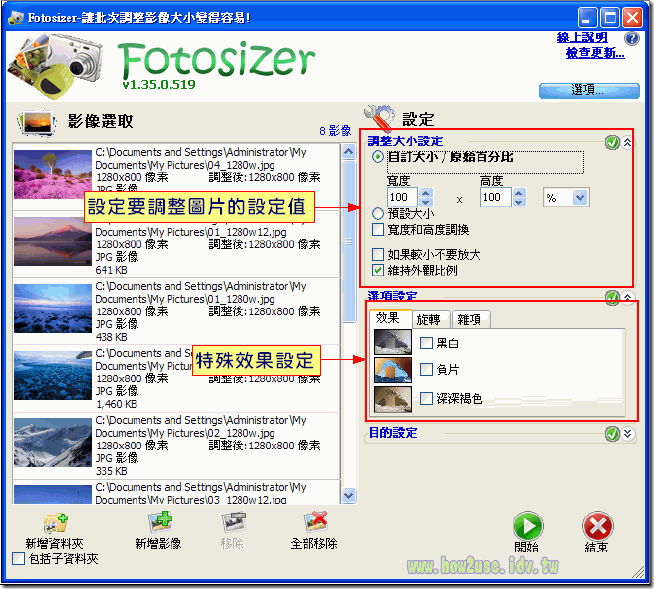Click the file path text for 02_1280w.jpg

pos(201,427)
